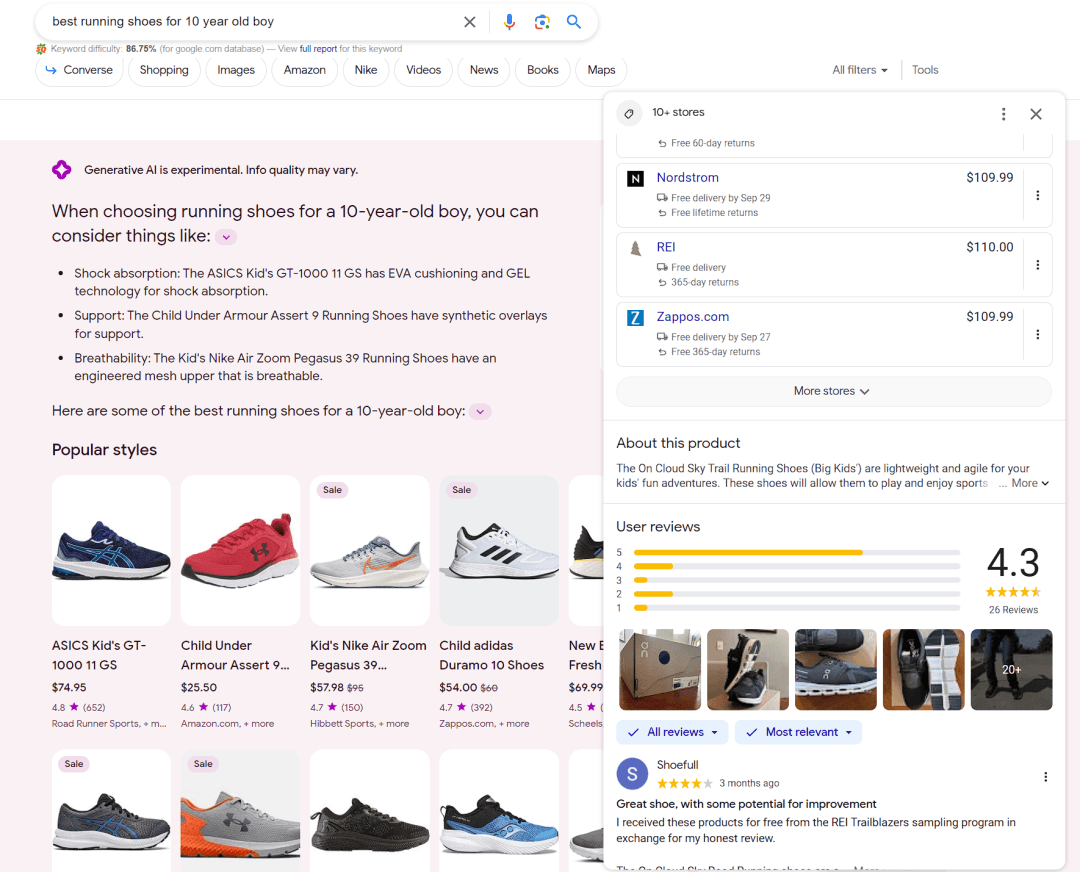
Task: Click Shoefull's reviewer avatar
Action: 632,774
